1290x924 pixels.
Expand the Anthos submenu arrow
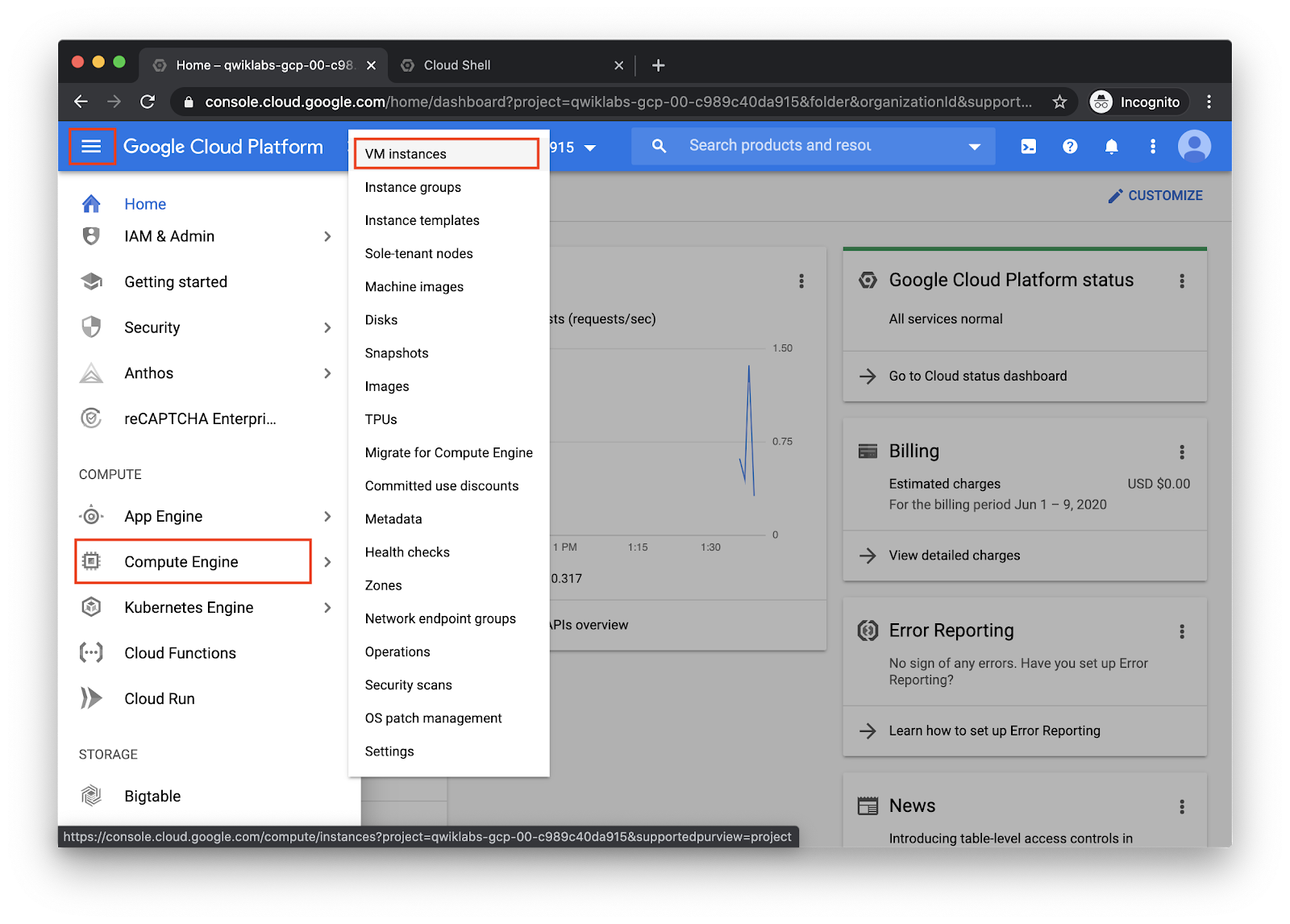[x=327, y=373]
